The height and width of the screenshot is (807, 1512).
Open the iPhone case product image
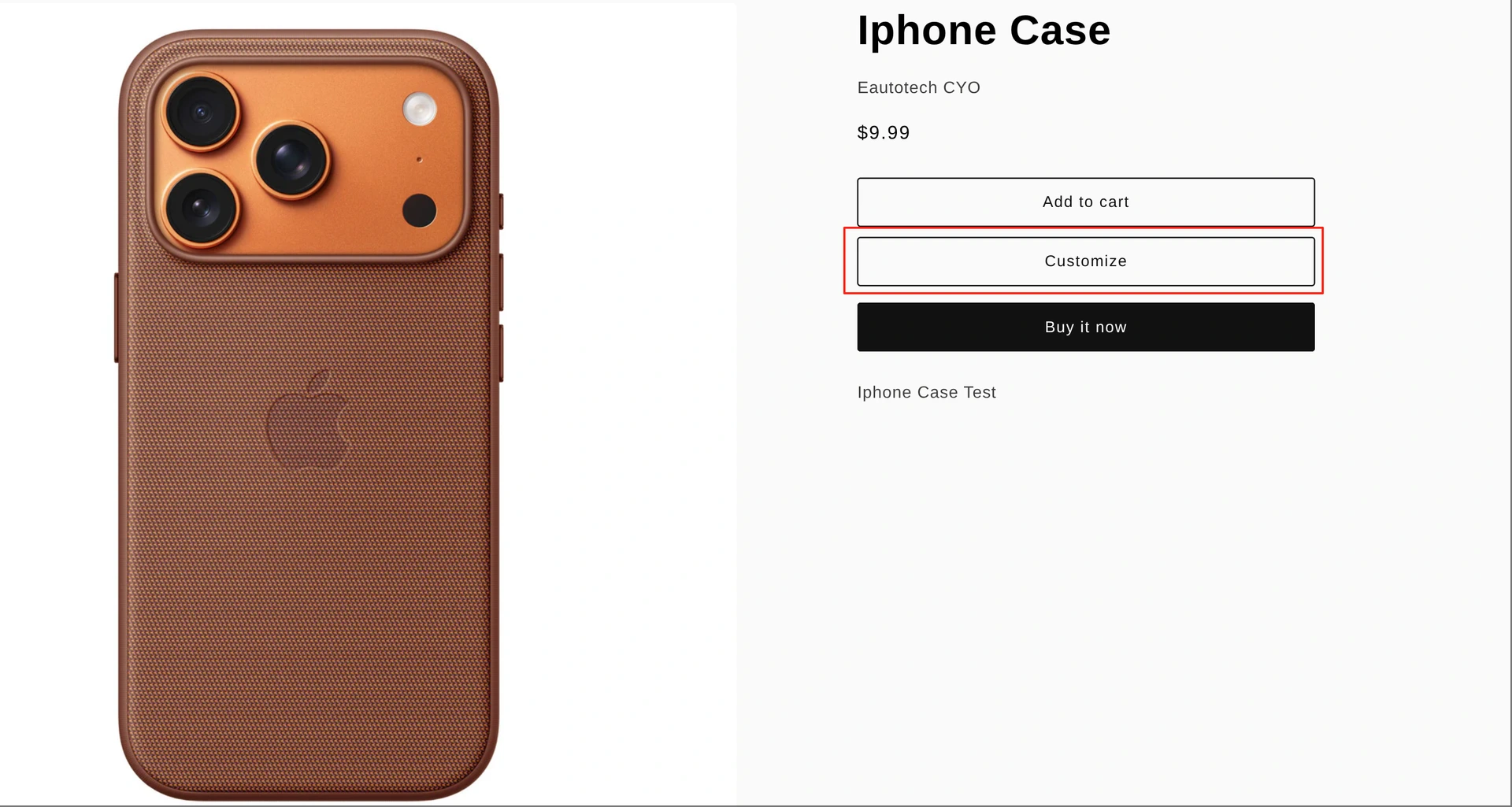pyautogui.click(x=309, y=415)
